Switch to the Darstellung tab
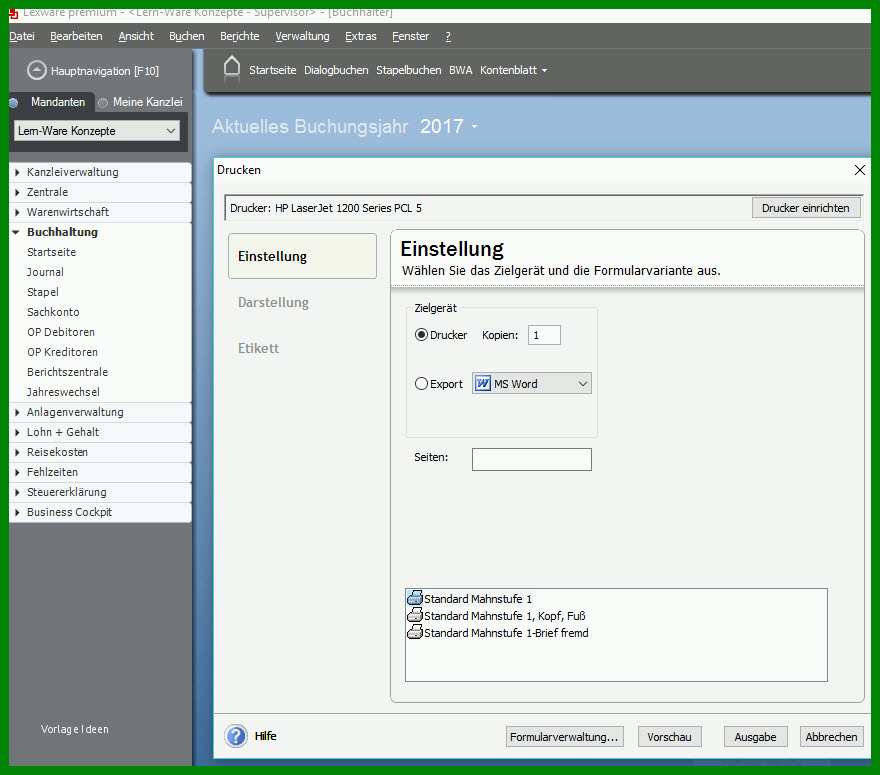 click(x=273, y=302)
